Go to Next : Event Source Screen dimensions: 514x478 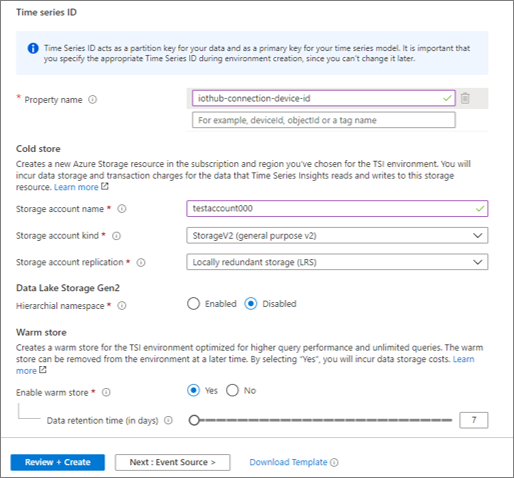pos(173,462)
